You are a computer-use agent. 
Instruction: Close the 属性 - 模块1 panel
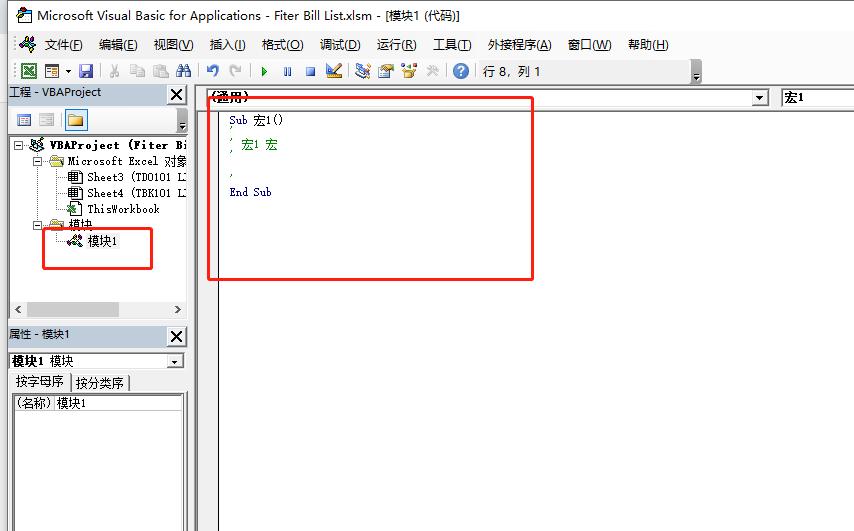tap(176, 336)
